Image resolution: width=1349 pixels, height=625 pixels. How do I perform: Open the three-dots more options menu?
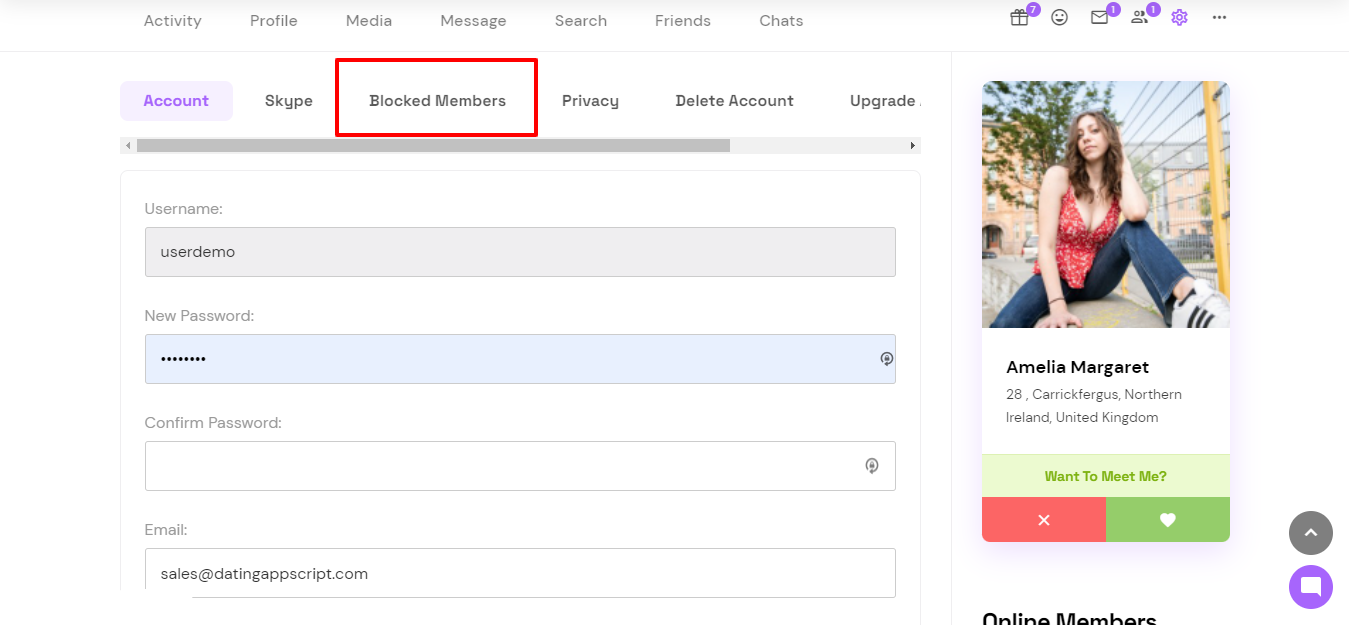tap(1219, 18)
